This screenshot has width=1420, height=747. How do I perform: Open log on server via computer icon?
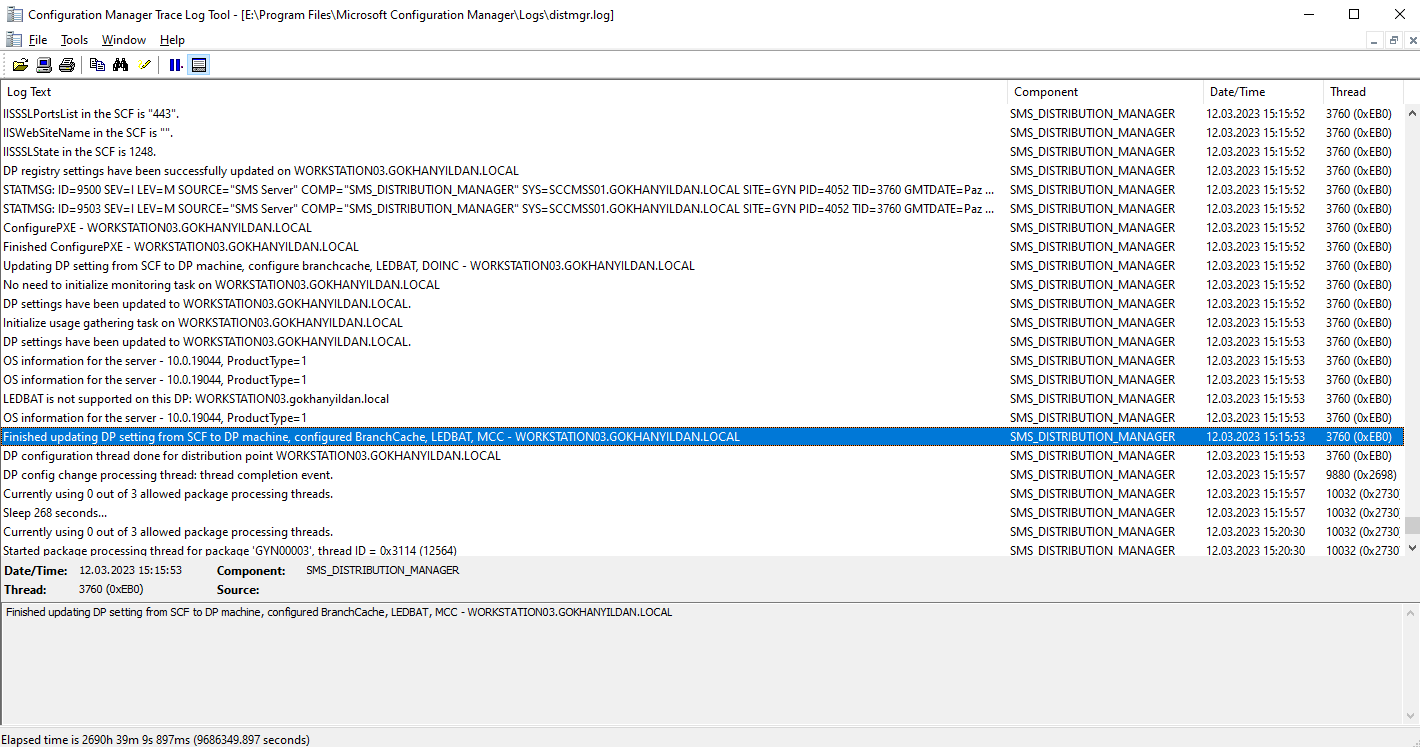pyautogui.click(x=44, y=65)
